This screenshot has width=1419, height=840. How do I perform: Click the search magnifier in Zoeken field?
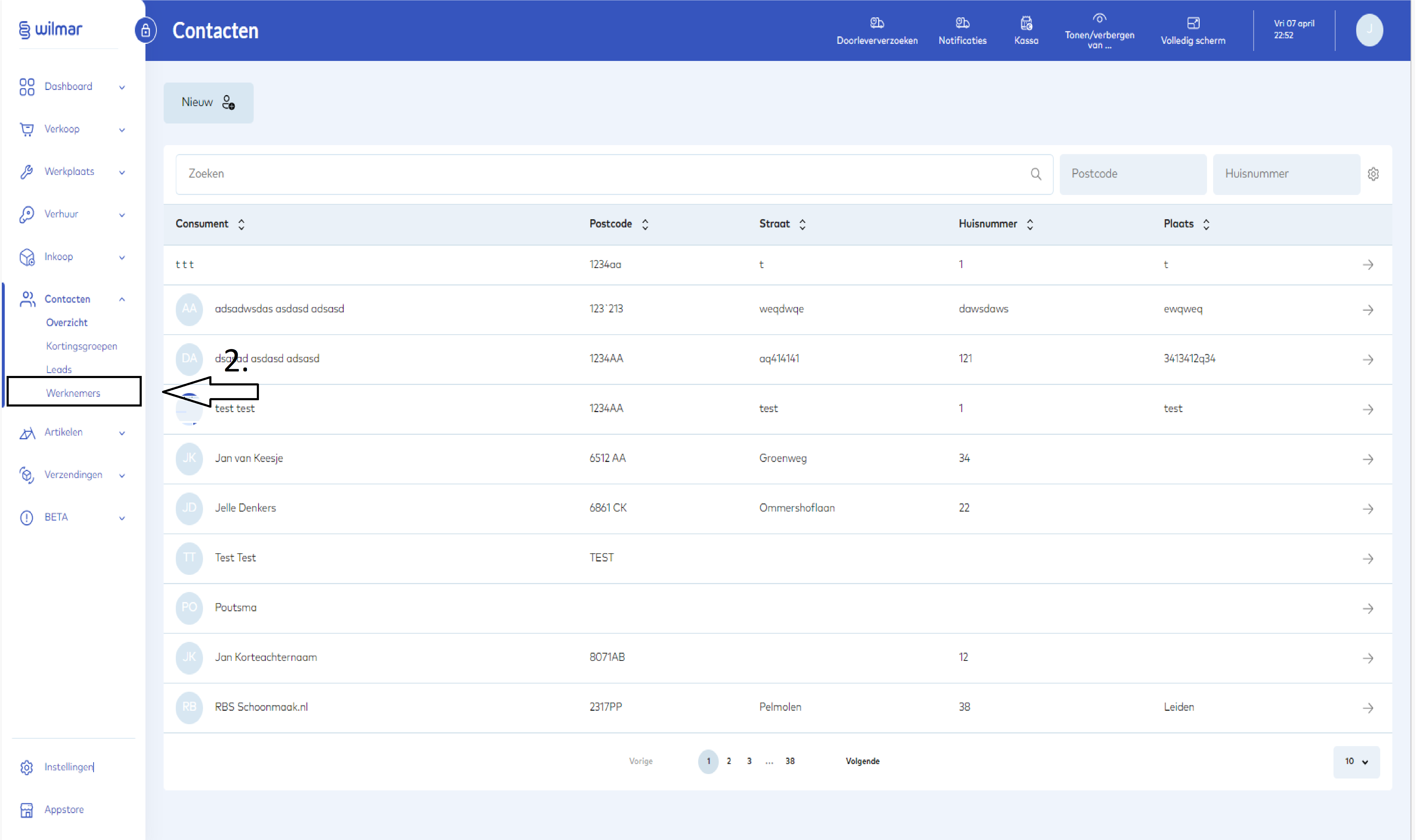(x=1036, y=174)
